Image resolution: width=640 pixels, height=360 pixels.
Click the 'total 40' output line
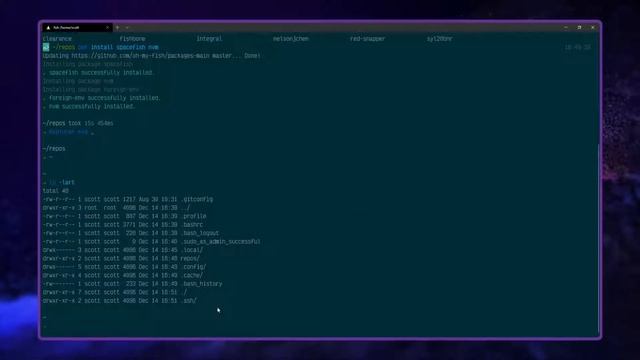tap(56, 191)
